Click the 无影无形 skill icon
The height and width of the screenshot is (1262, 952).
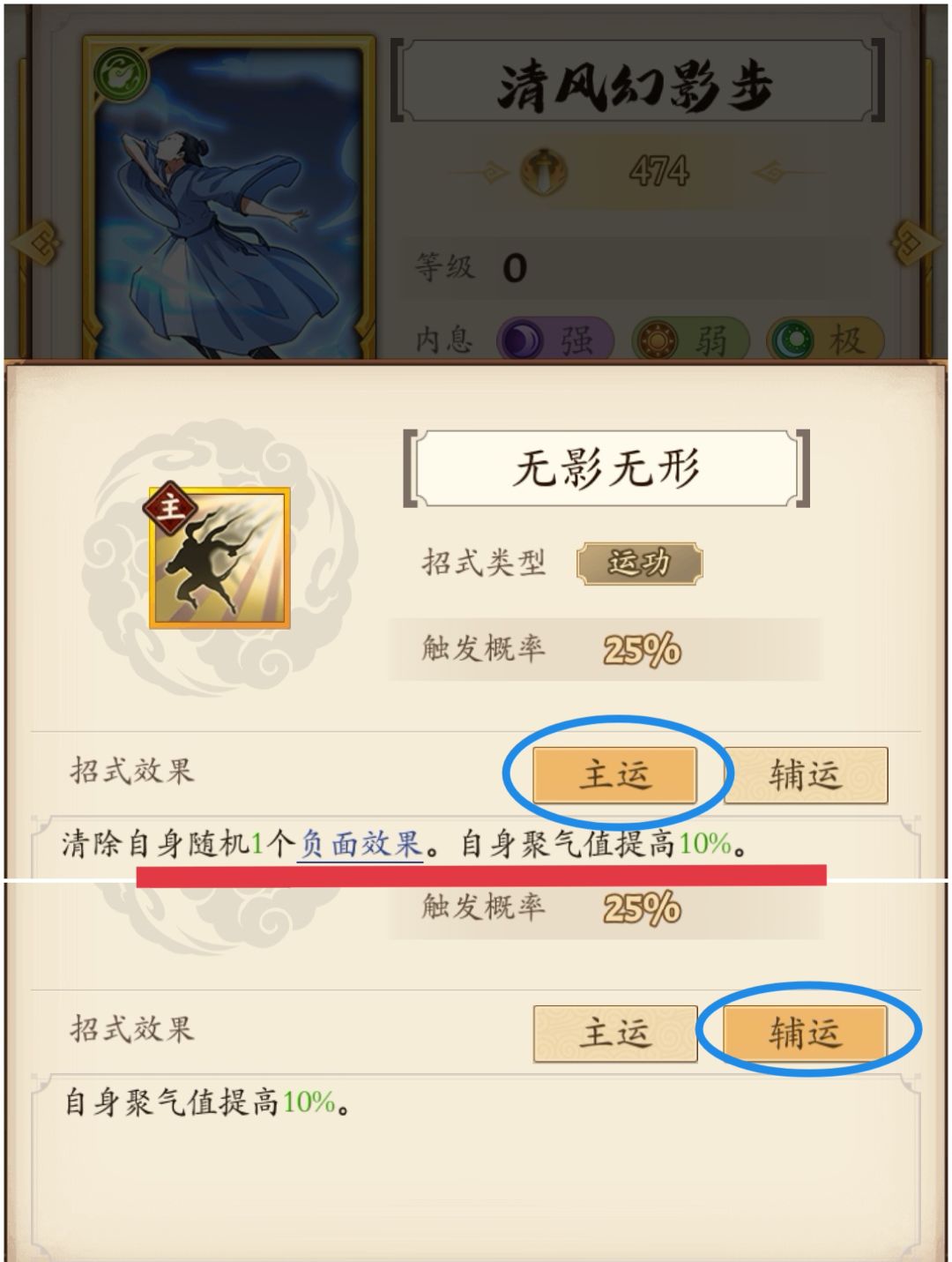pyautogui.click(x=220, y=558)
